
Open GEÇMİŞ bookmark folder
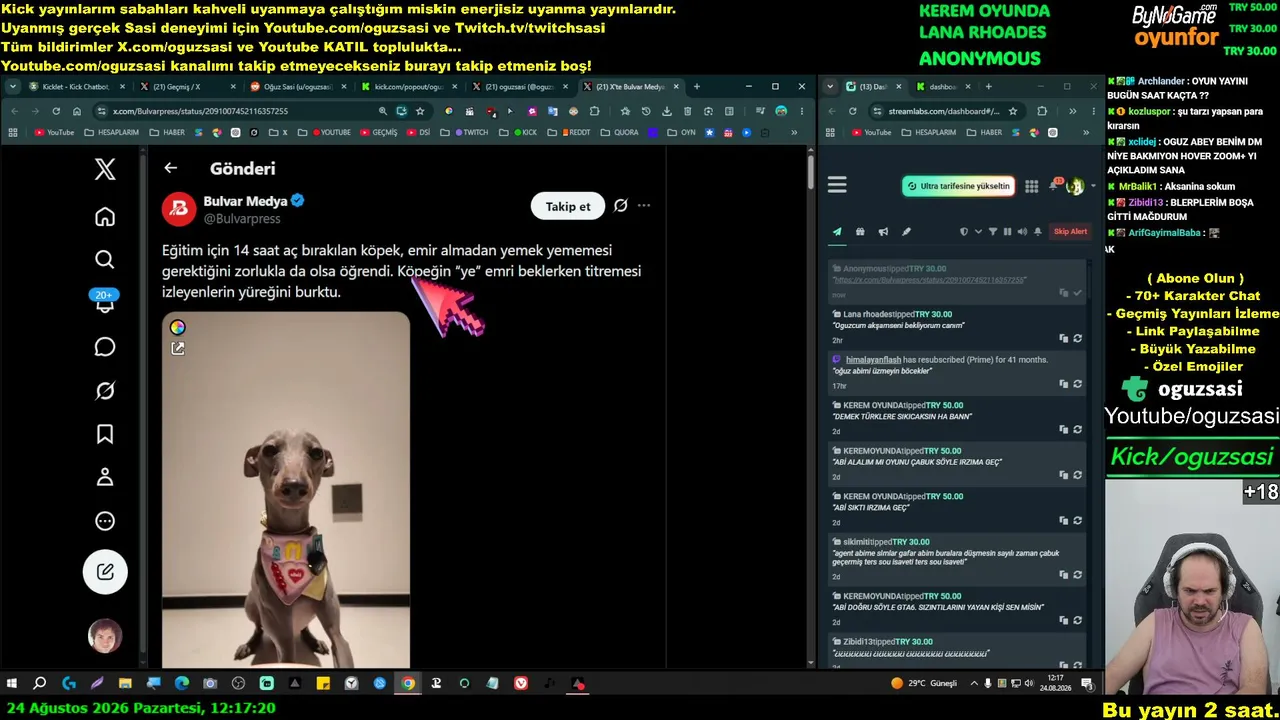click(x=378, y=132)
